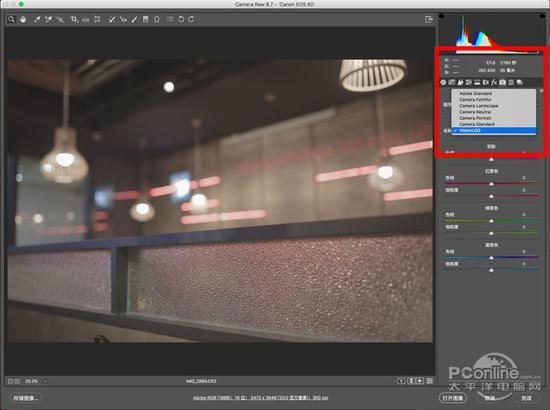Adjust the Blue Primary saturation slider
This screenshot has width=550, height=410.
click(x=491, y=270)
